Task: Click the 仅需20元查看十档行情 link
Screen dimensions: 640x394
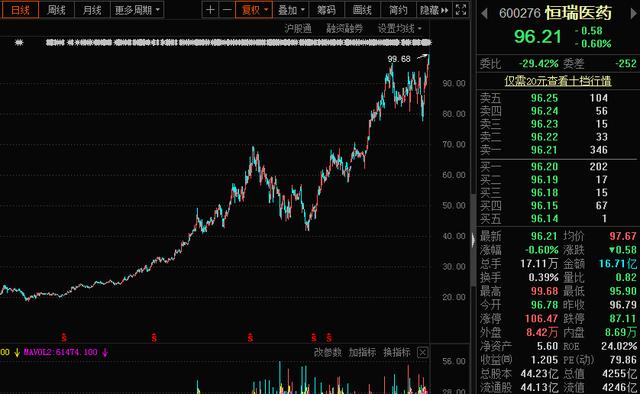Action: pos(558,81)
